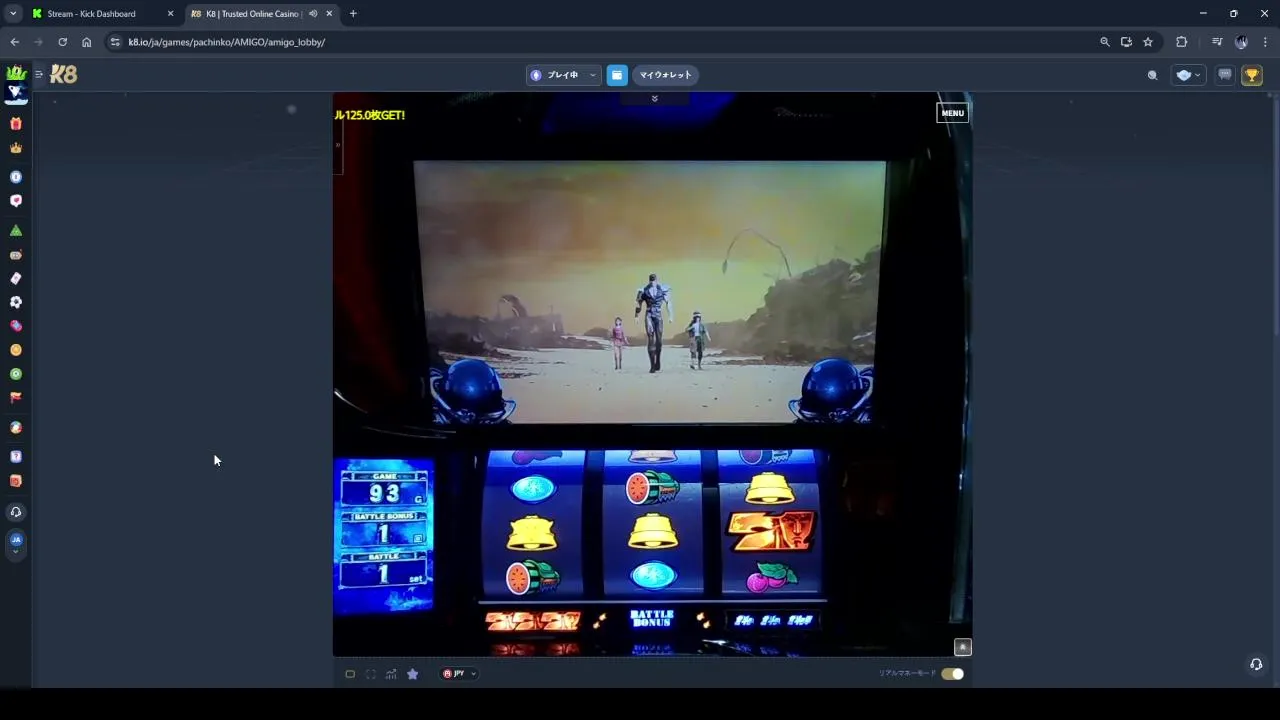Open the soccer ball sports sidebar icon
The image size is (1280, 720).
click(16, 302)
